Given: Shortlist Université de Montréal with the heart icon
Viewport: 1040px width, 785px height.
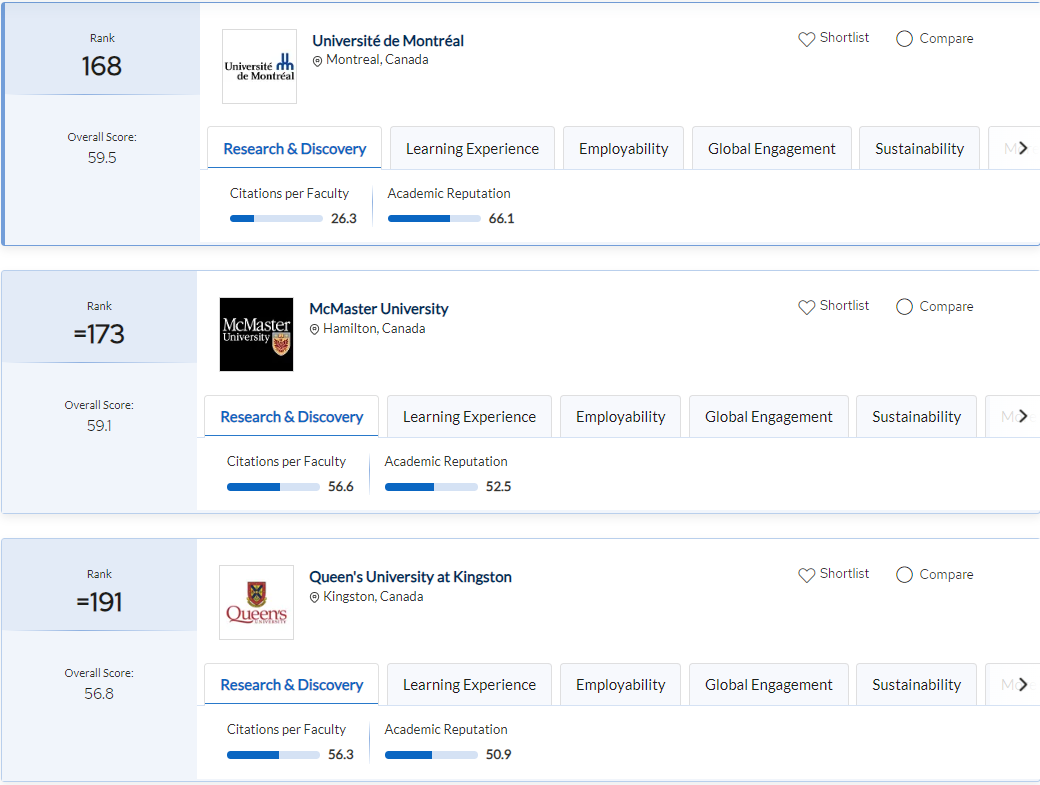Looking at the screenshot, I should tap(807, 39).
